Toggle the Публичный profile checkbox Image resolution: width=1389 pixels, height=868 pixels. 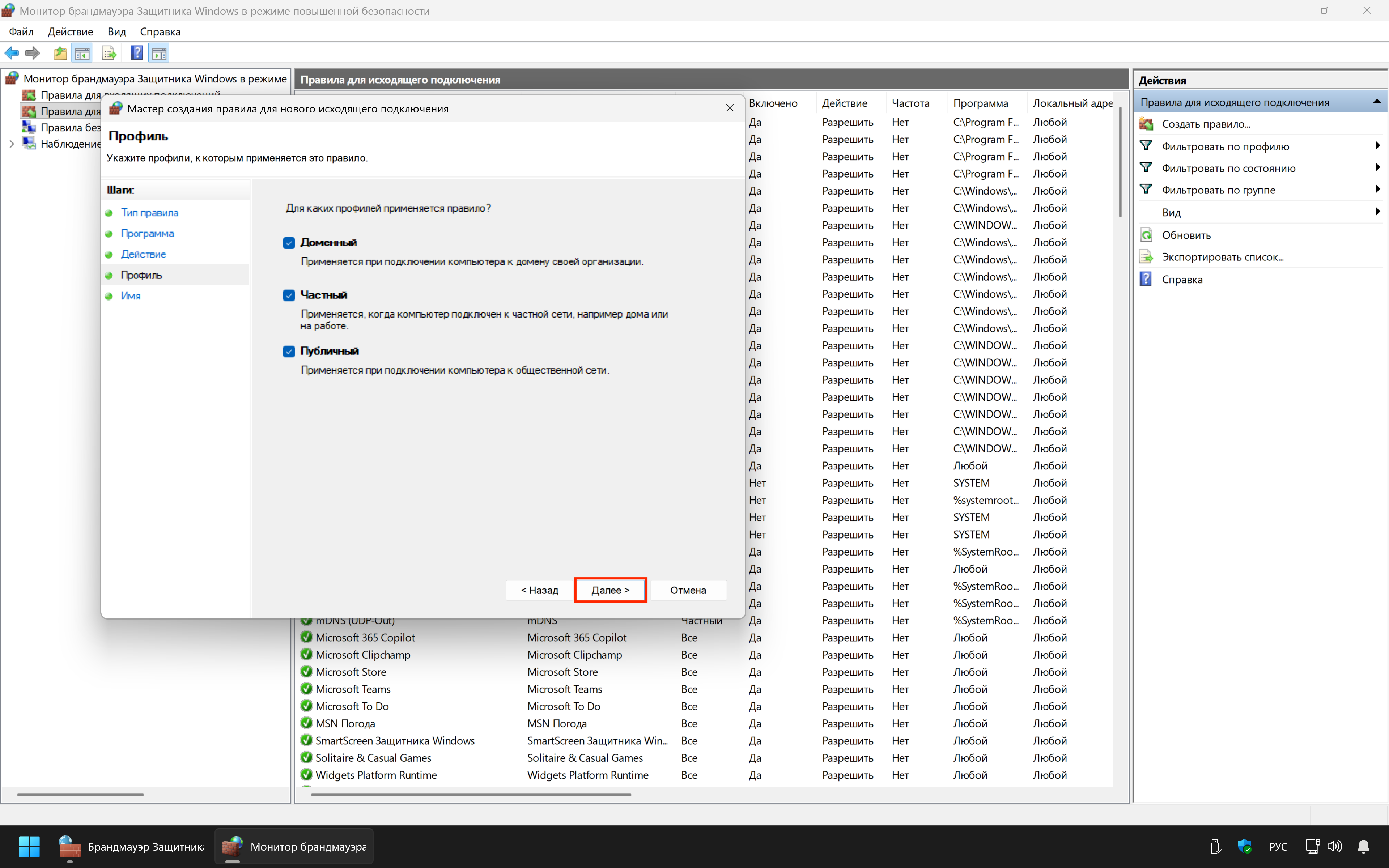[289, 351]
